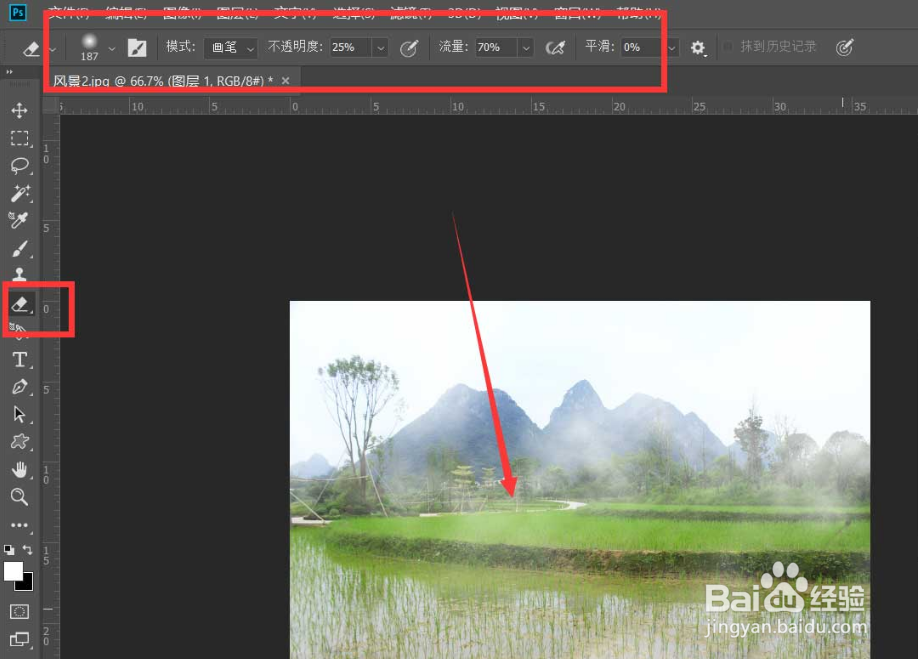Open smoothing options gear icon
The image size is (918, 659).
pyautogui.click(x=698, y=48)
